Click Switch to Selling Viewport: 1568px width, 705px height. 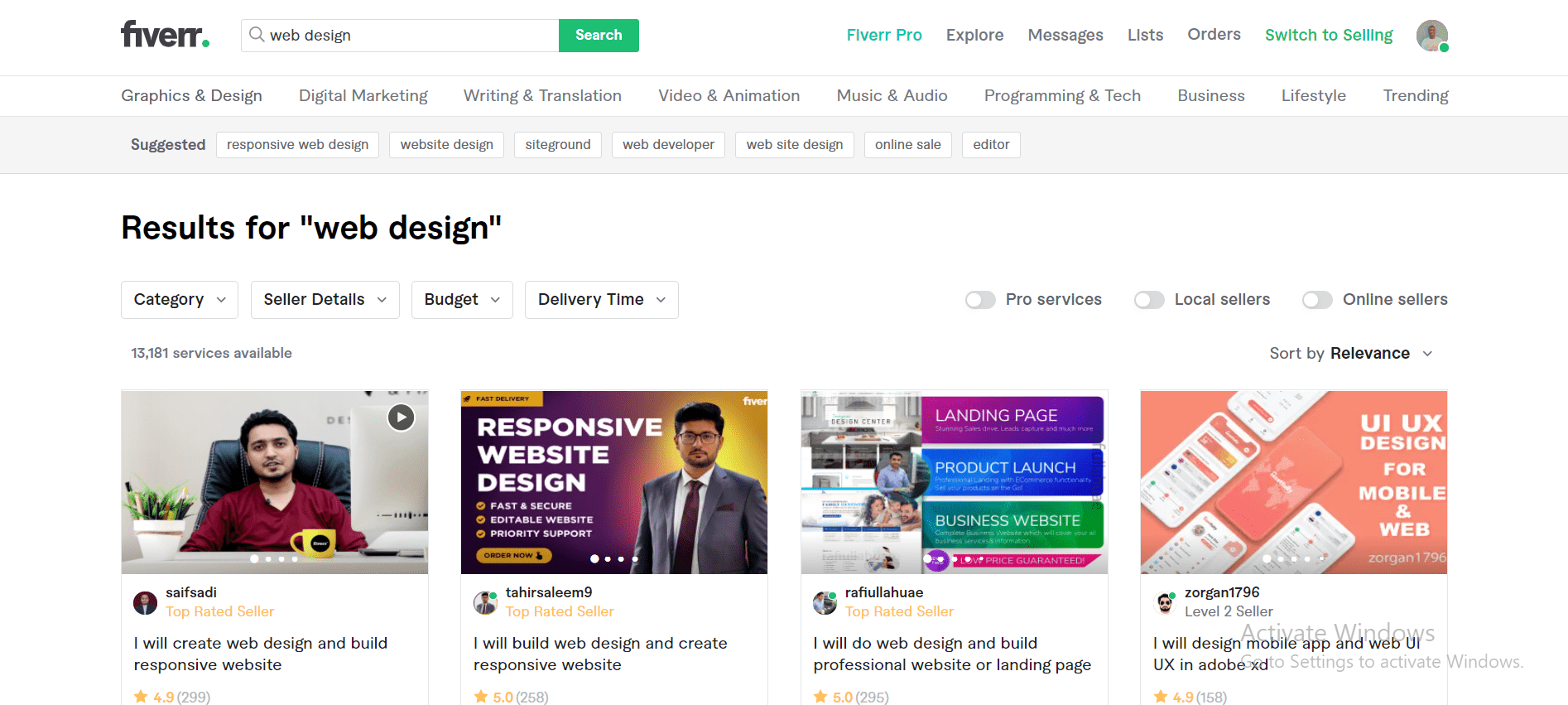pyautogui.click(x=1329, y=36)
